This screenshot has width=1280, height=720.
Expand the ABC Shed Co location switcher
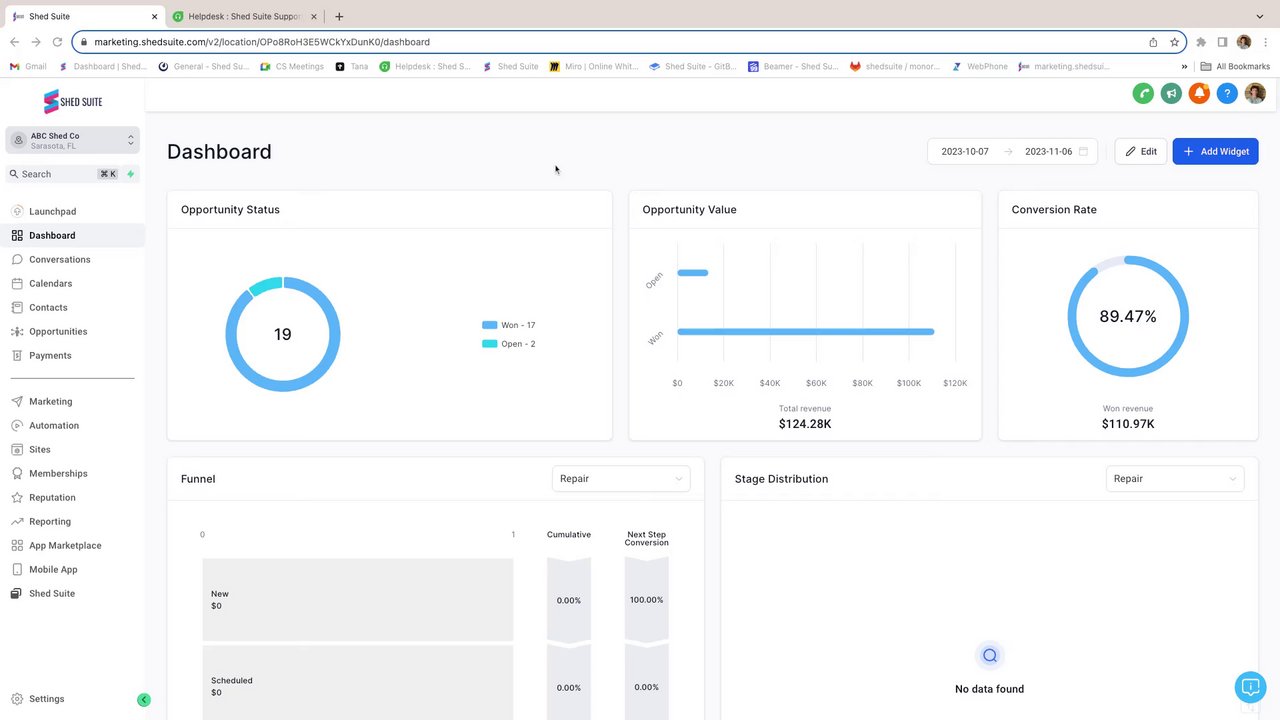[x=72, y=141]
